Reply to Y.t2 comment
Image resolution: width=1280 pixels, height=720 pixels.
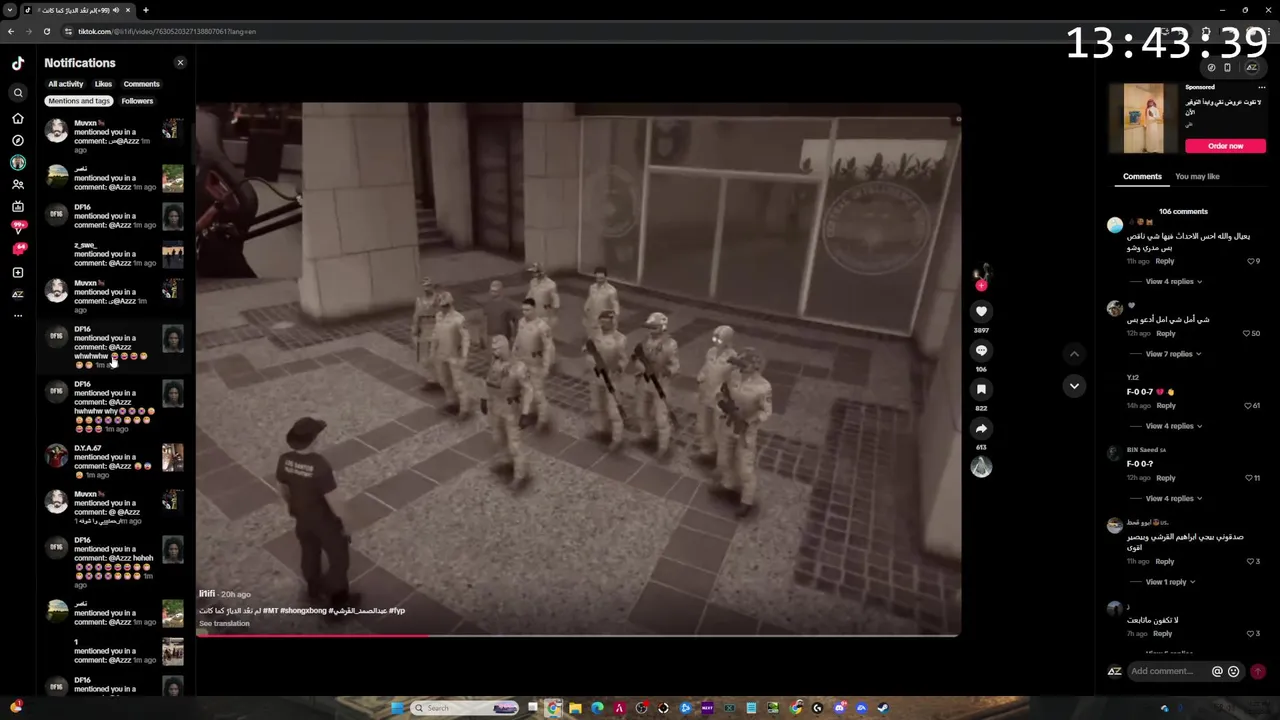(1166, 406)
